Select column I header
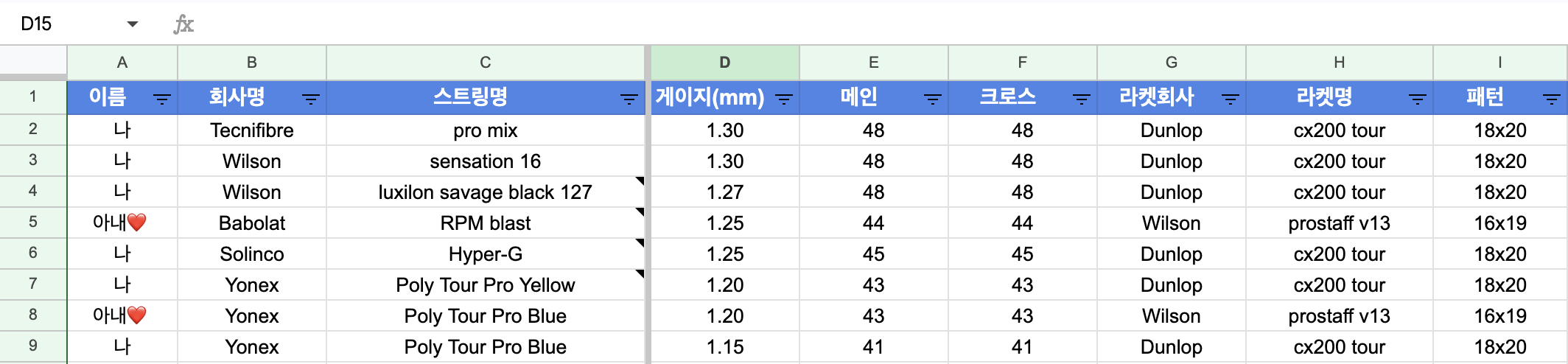The width and height of the screenshot is (1568, 364). pos(1500,63)
